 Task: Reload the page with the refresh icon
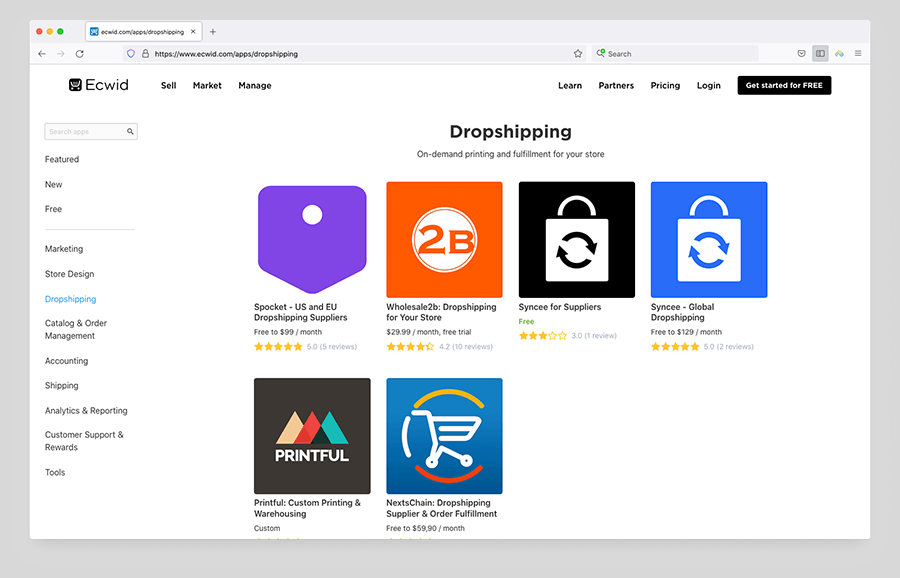(80, 53)
